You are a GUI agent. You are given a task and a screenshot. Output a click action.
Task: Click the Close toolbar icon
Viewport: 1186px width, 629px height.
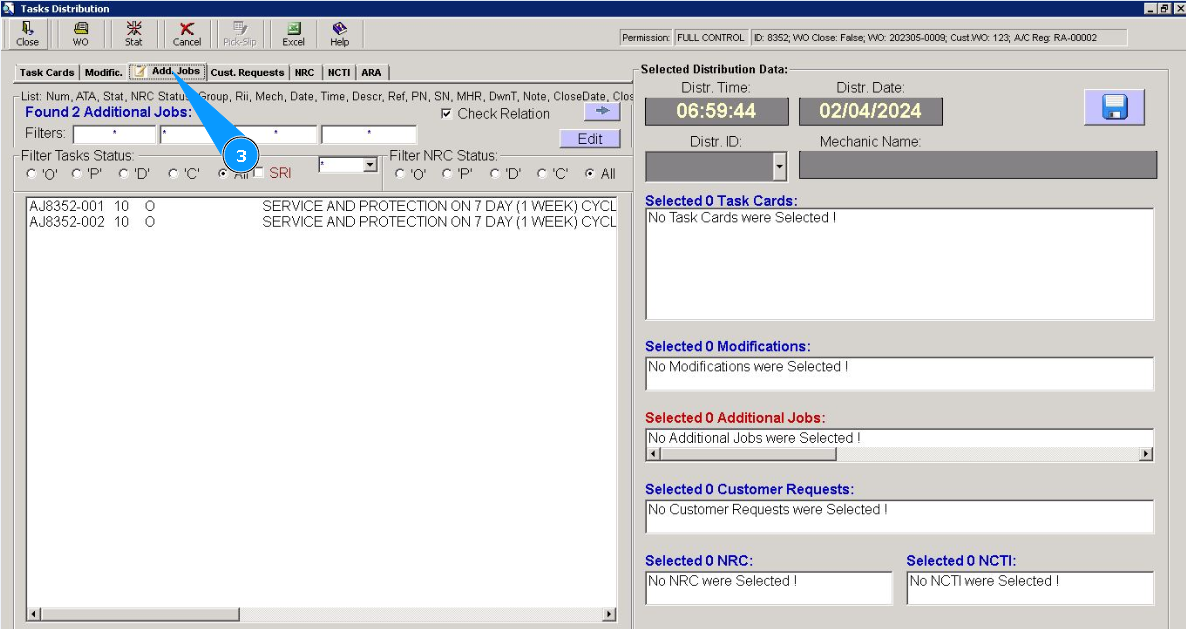tap(28, 34)
